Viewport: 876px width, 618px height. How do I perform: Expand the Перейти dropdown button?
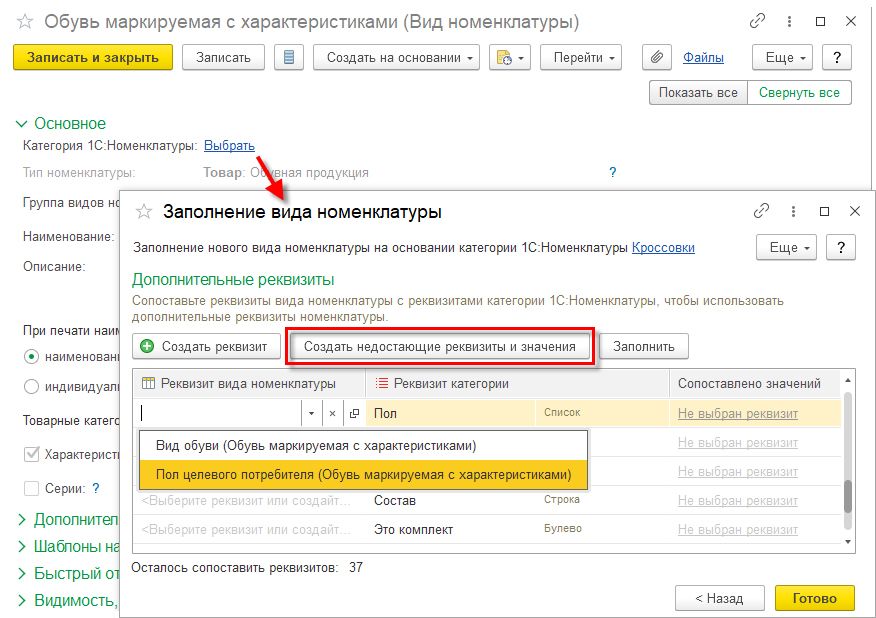(x=580, y=58)
